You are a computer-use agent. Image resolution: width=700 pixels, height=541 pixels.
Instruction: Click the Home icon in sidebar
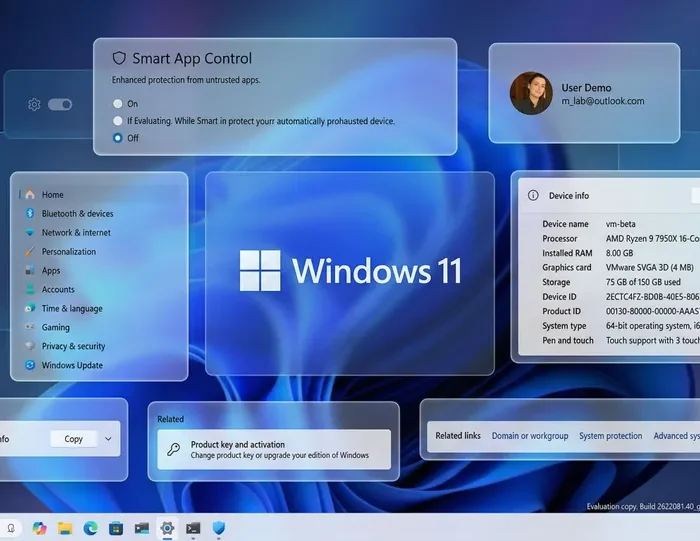(x=30, y=195)
